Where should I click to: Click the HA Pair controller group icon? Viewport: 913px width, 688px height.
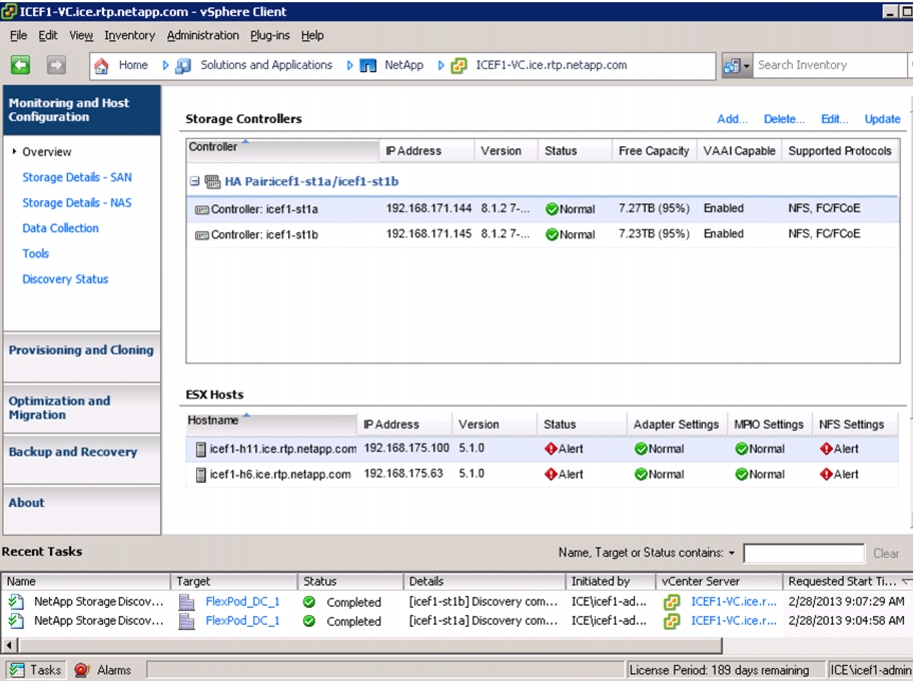pos(213,182)
